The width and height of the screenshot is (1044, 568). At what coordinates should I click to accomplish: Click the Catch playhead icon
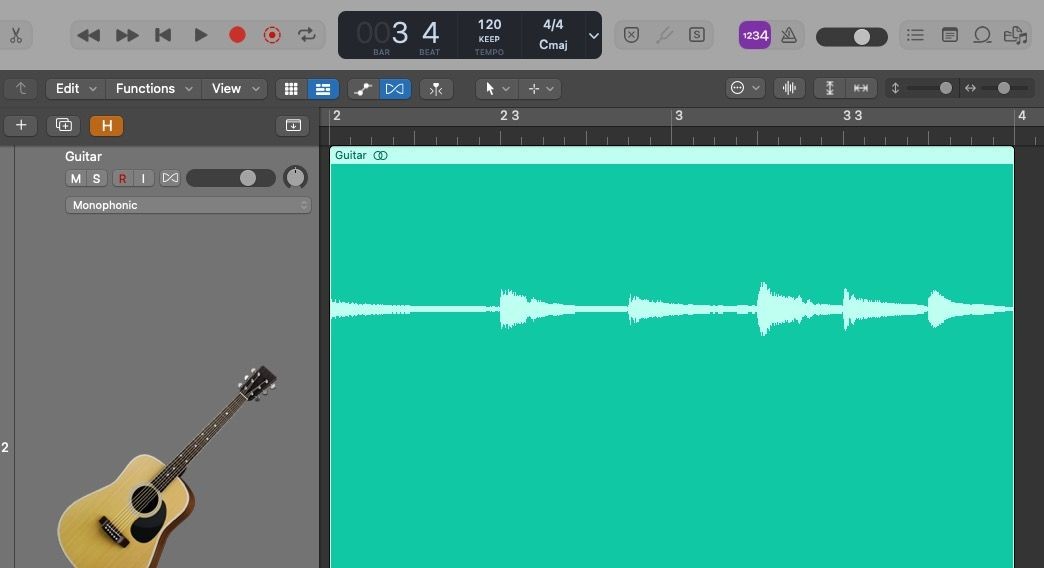[436, 89]
